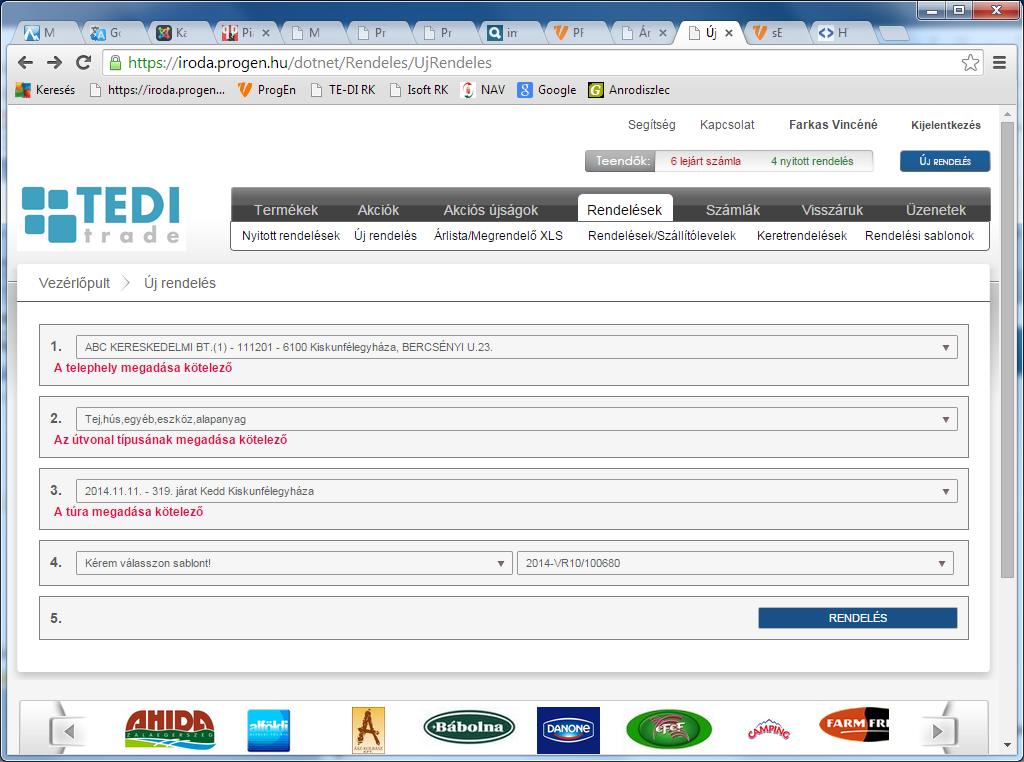Open the Visszáruk menu
The image size is (1024, 762).
point(832,210)
